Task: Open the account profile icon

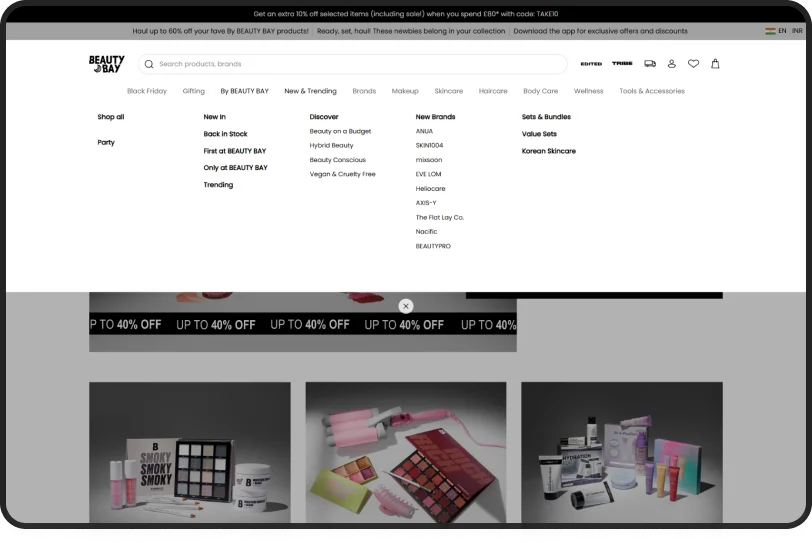Action: point(672,64)
